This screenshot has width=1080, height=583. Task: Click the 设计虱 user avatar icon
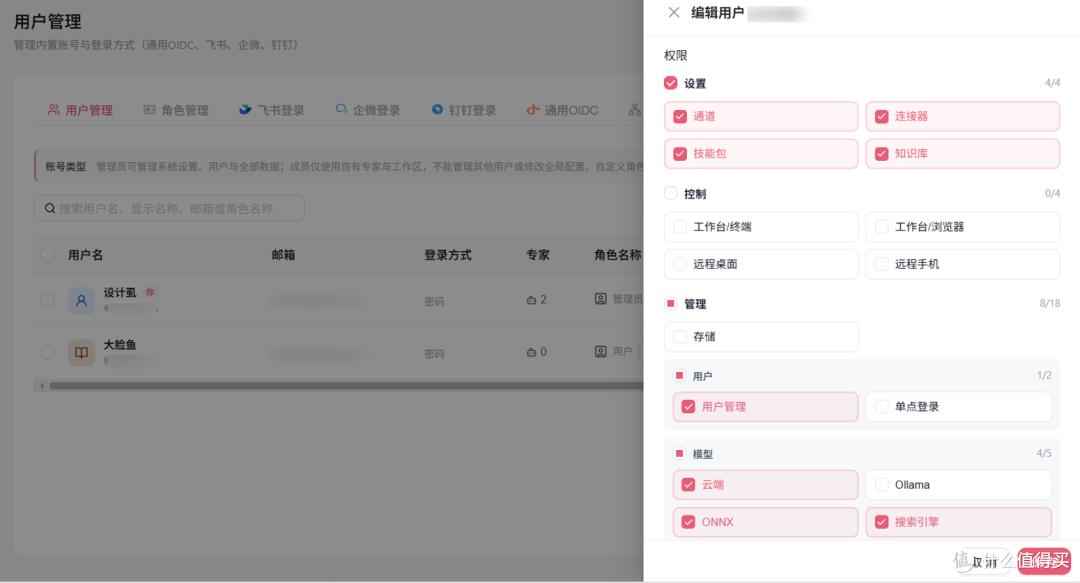click(81, 300)
